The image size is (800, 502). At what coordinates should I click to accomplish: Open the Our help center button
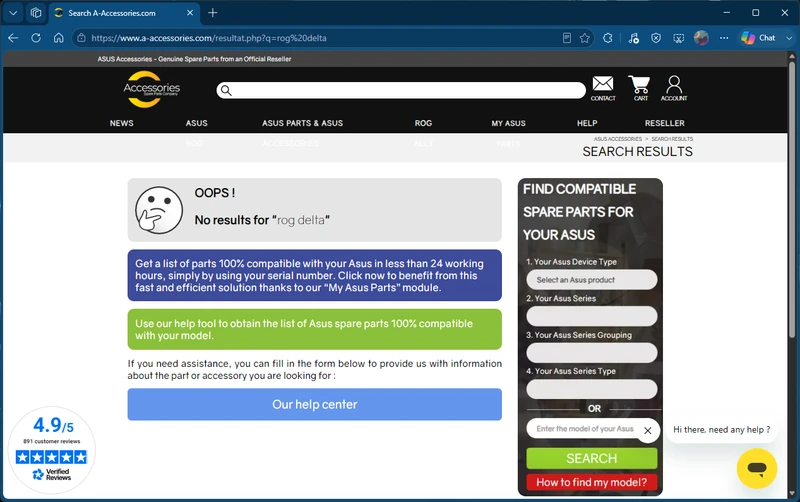click(x=314, y=404)
